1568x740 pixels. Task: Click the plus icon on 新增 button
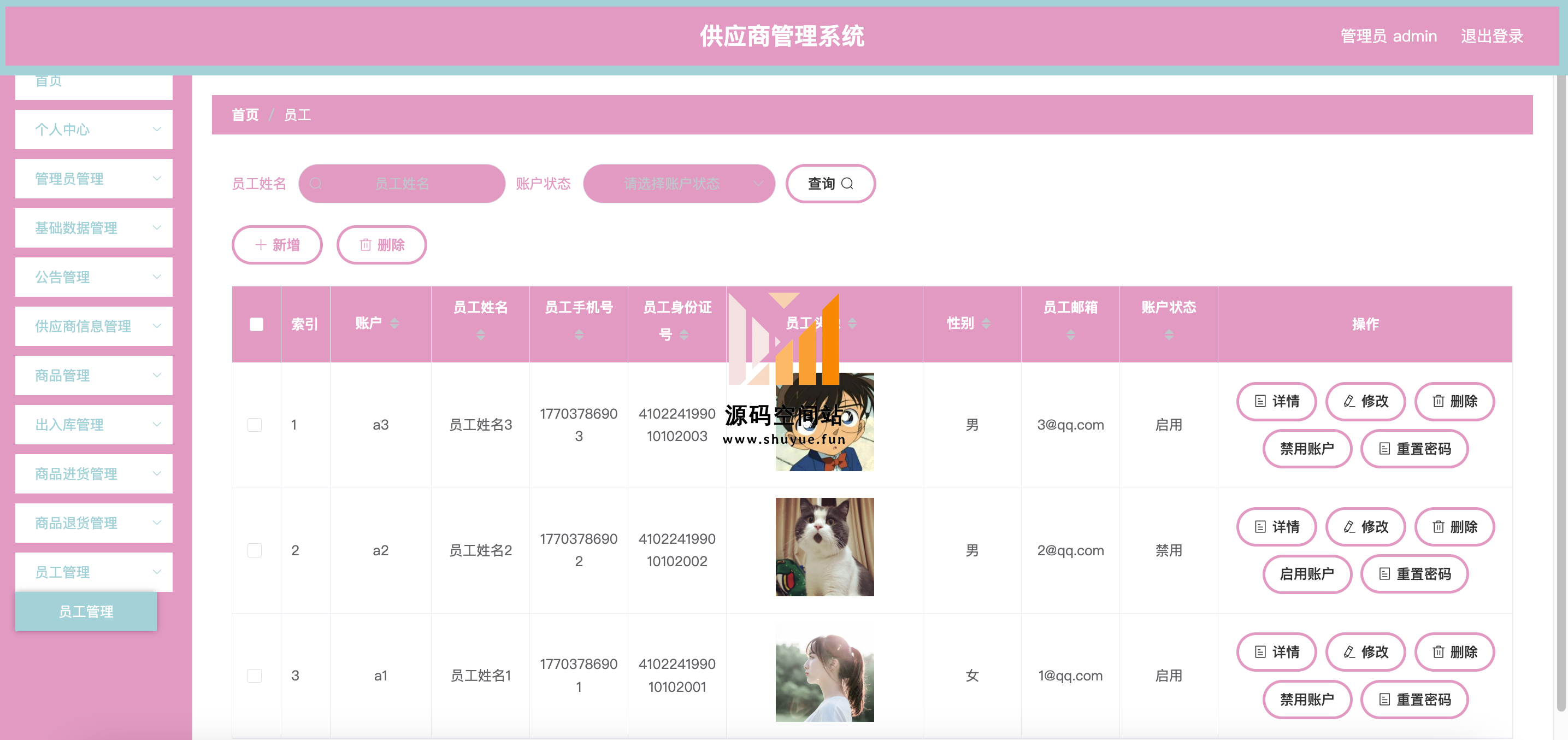pyautogui.click(x=261, y=245)
